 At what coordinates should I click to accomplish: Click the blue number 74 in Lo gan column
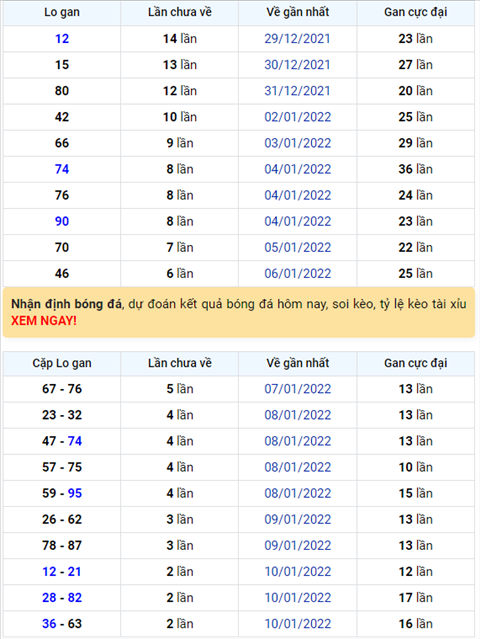(62, 169)
